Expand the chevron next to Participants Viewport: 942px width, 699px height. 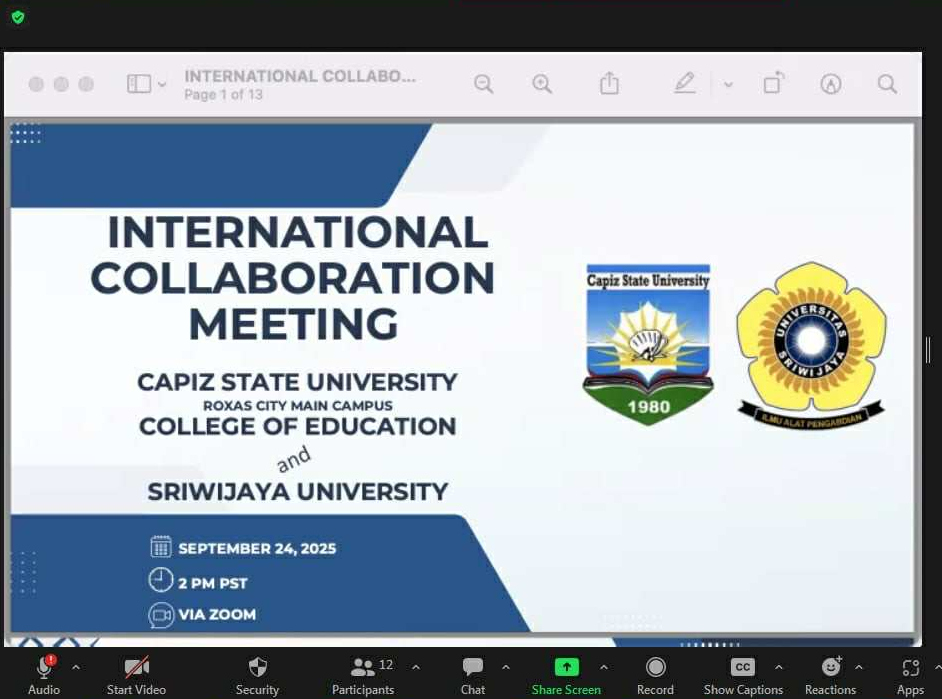point(416,667)
